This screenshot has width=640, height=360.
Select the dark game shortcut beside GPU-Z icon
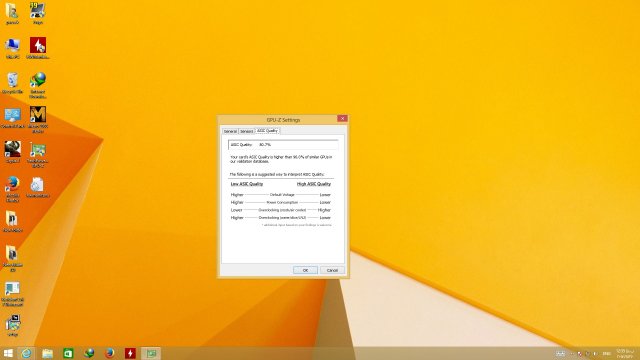[x=12, y=153]
